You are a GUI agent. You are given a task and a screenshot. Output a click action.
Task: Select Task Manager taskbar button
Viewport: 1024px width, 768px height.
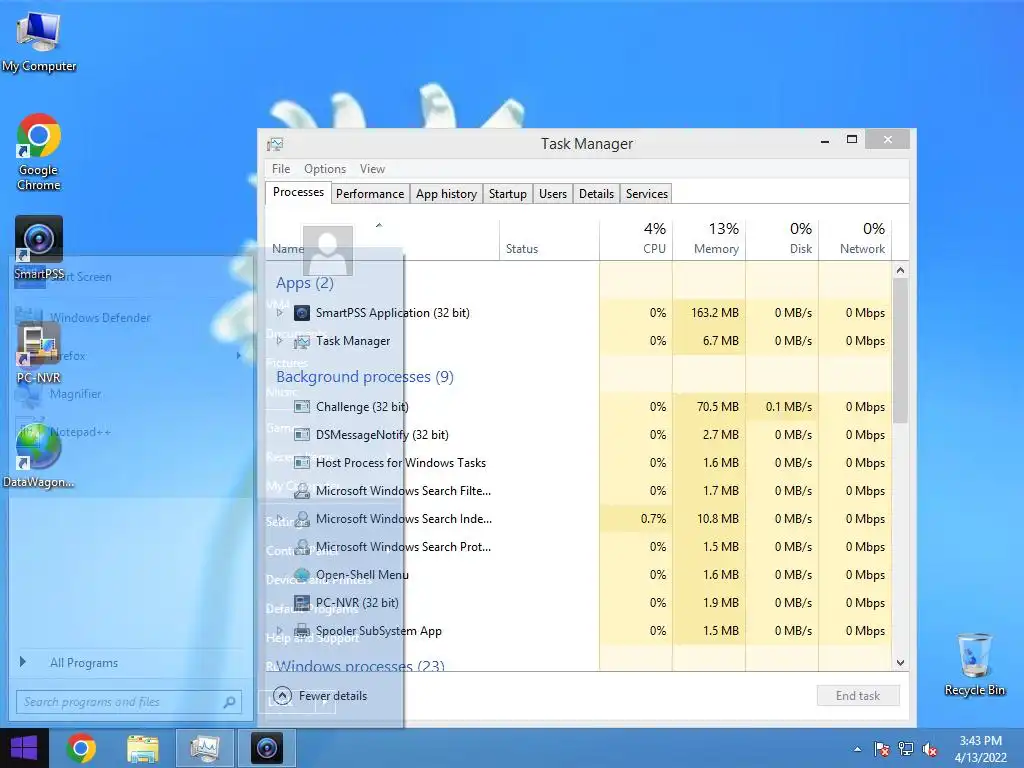(204, 748)
